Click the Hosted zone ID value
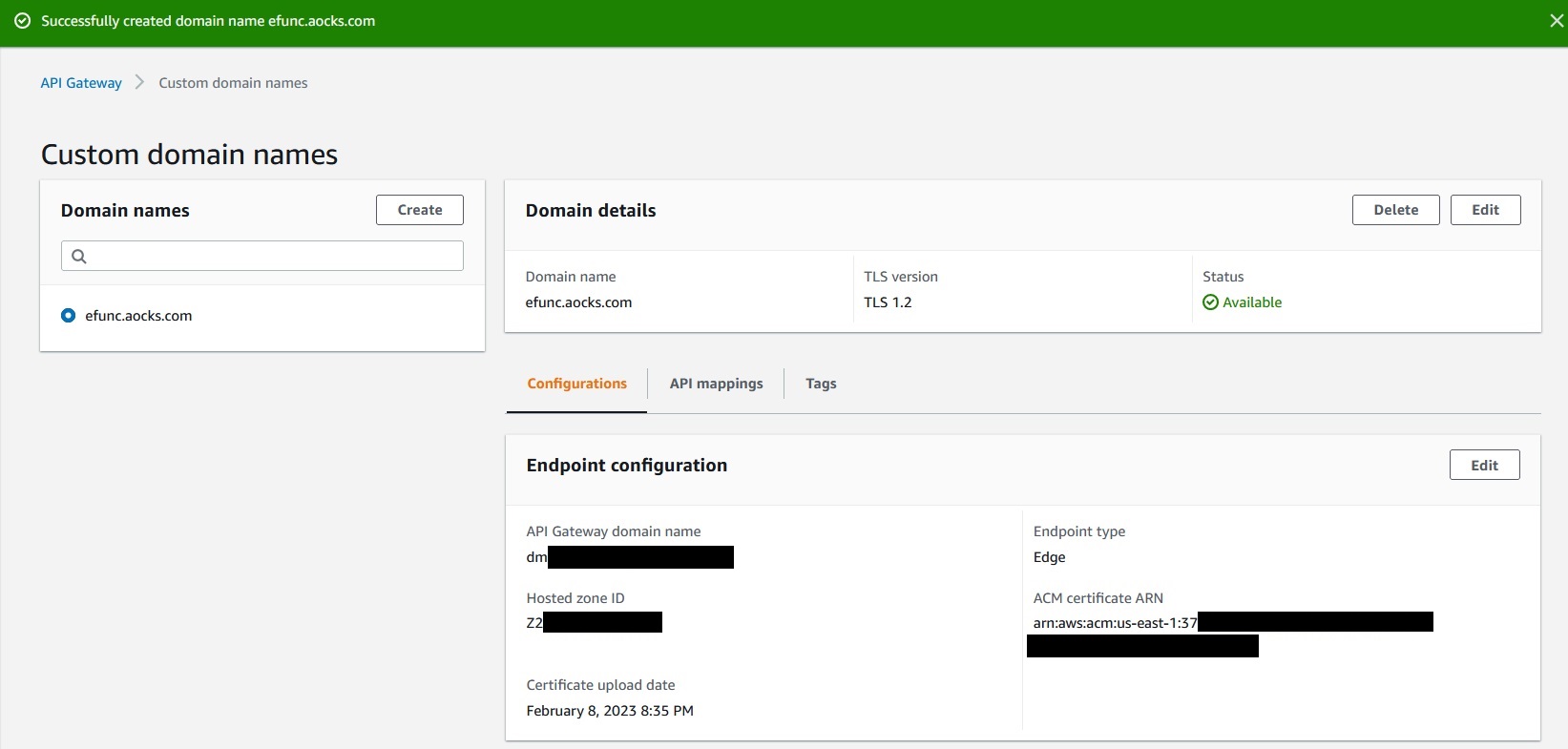Screen dimensions: 1568x749 [594, 623]
